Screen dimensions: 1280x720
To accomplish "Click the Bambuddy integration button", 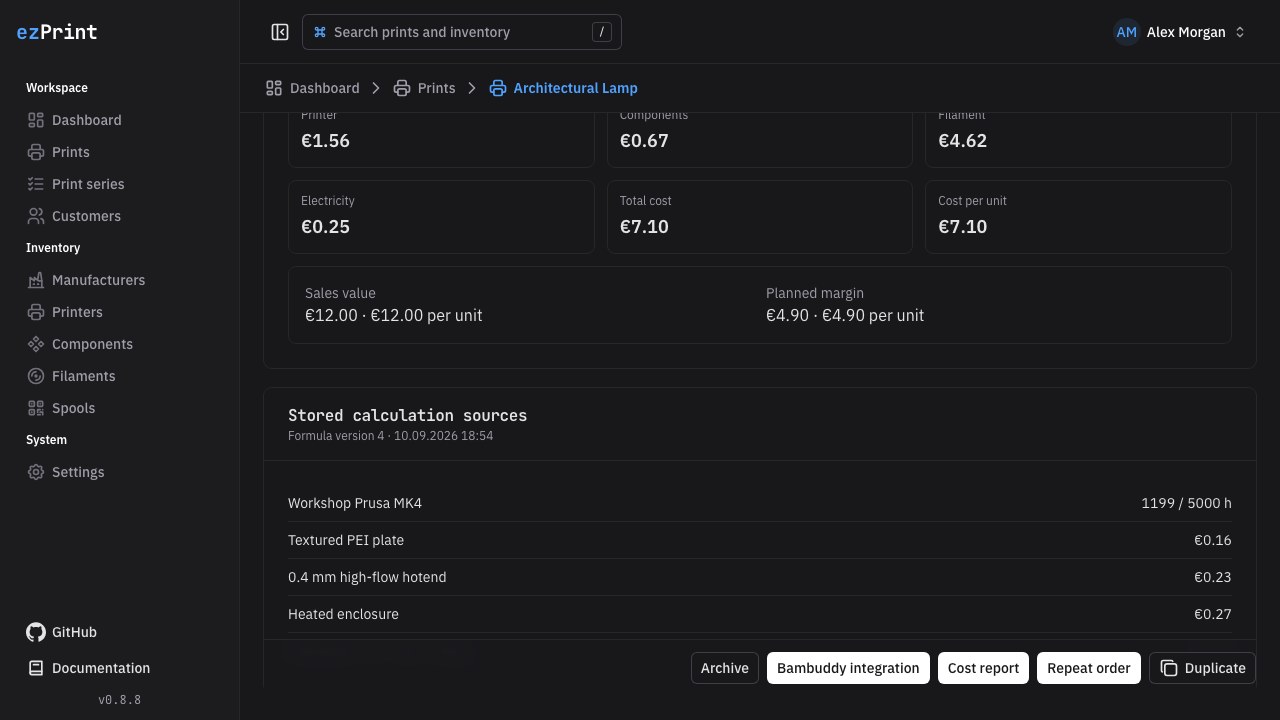I will tap(848, 668).
